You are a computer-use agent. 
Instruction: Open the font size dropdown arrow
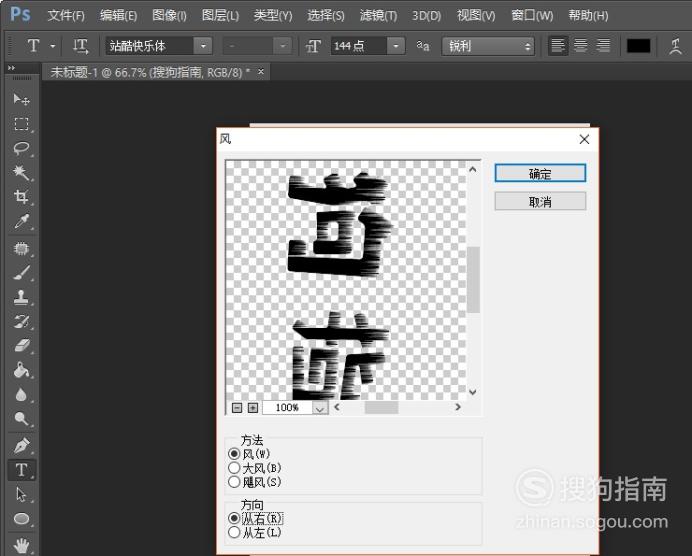(396, 46)
